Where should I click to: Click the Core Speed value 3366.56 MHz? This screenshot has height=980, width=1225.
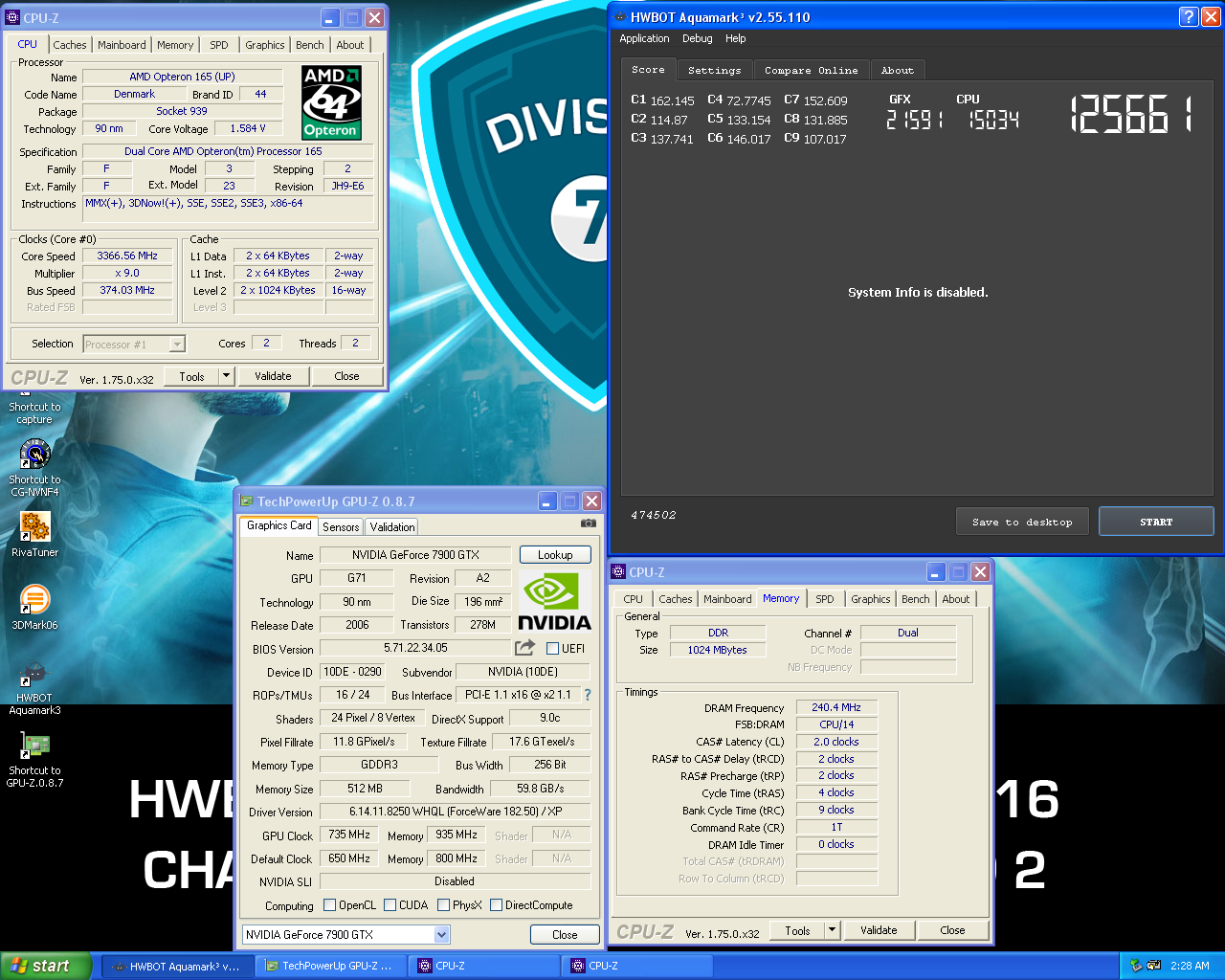point(127,256)
